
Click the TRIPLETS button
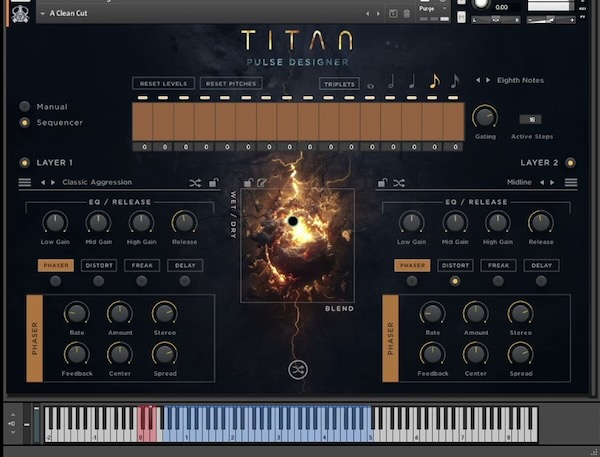pyautogui.click(x=339, y=84)
